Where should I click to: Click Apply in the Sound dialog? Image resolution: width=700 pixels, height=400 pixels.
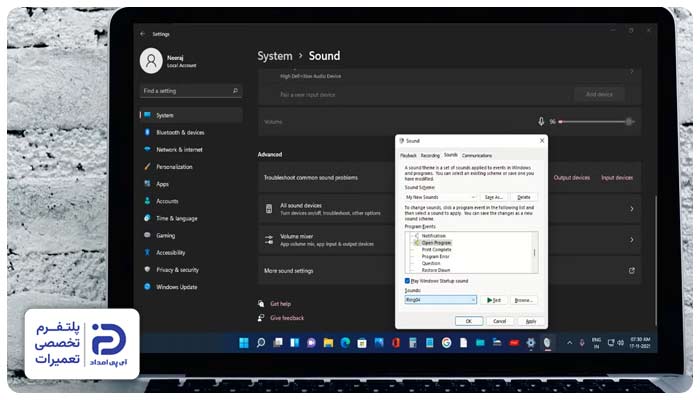tap(531, 321)
